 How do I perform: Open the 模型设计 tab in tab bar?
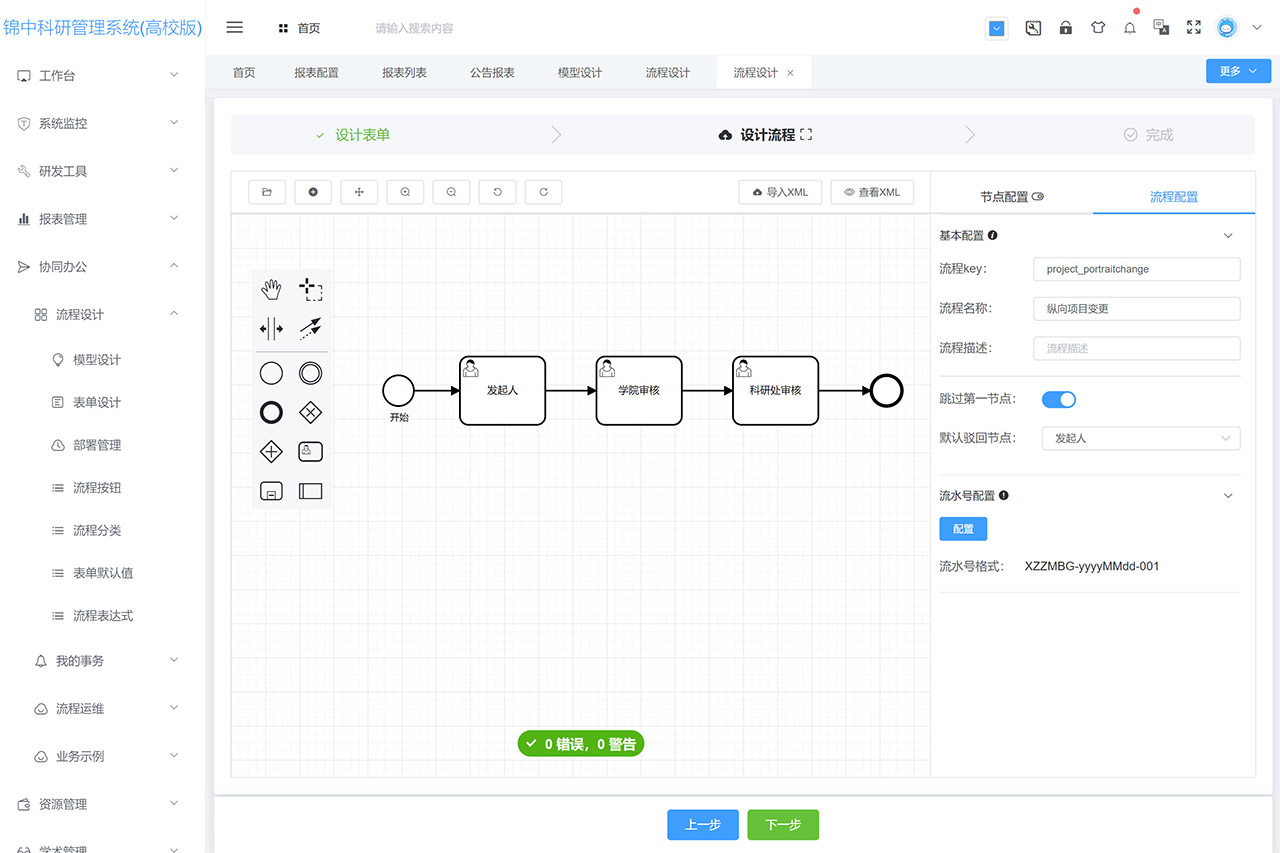(579, 71)
